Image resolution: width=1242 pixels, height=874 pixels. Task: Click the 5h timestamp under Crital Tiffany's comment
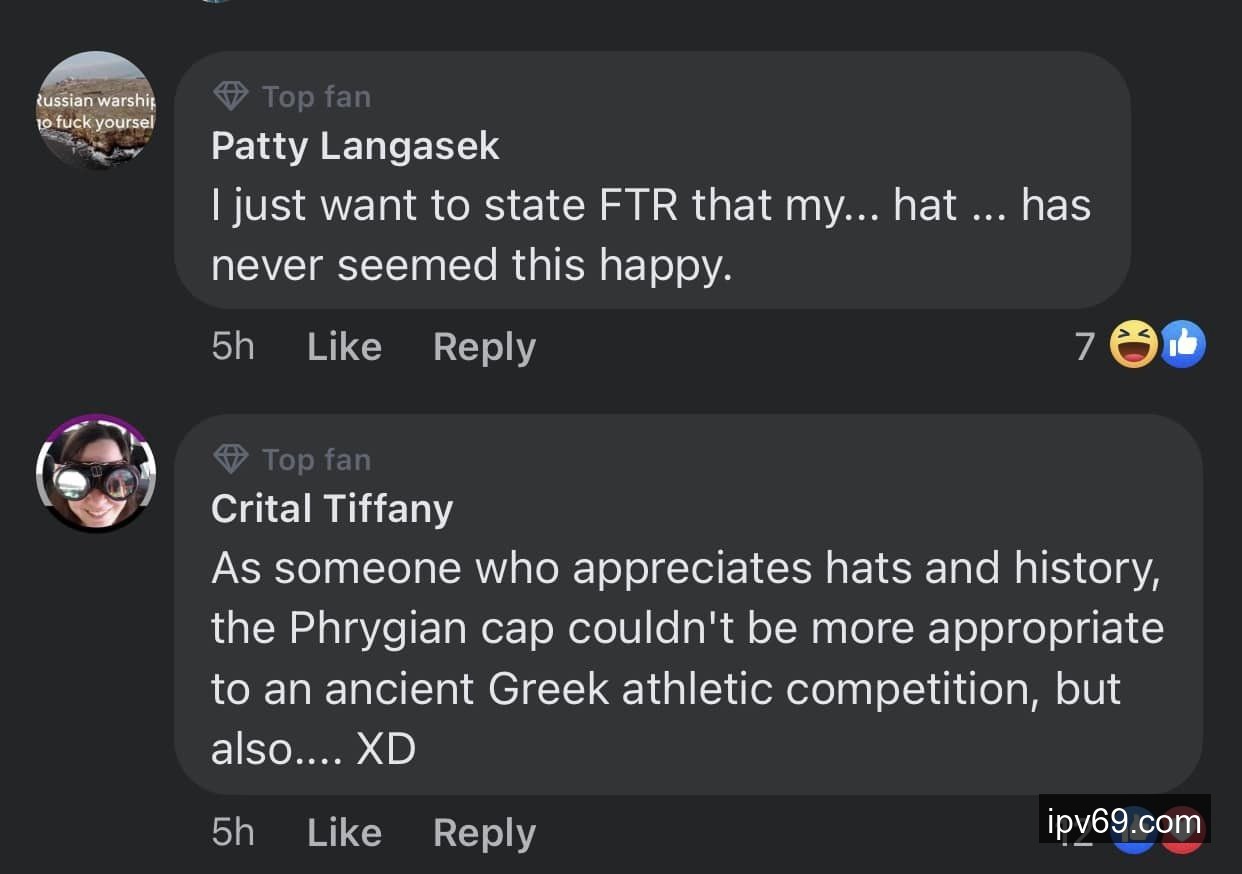233,832
